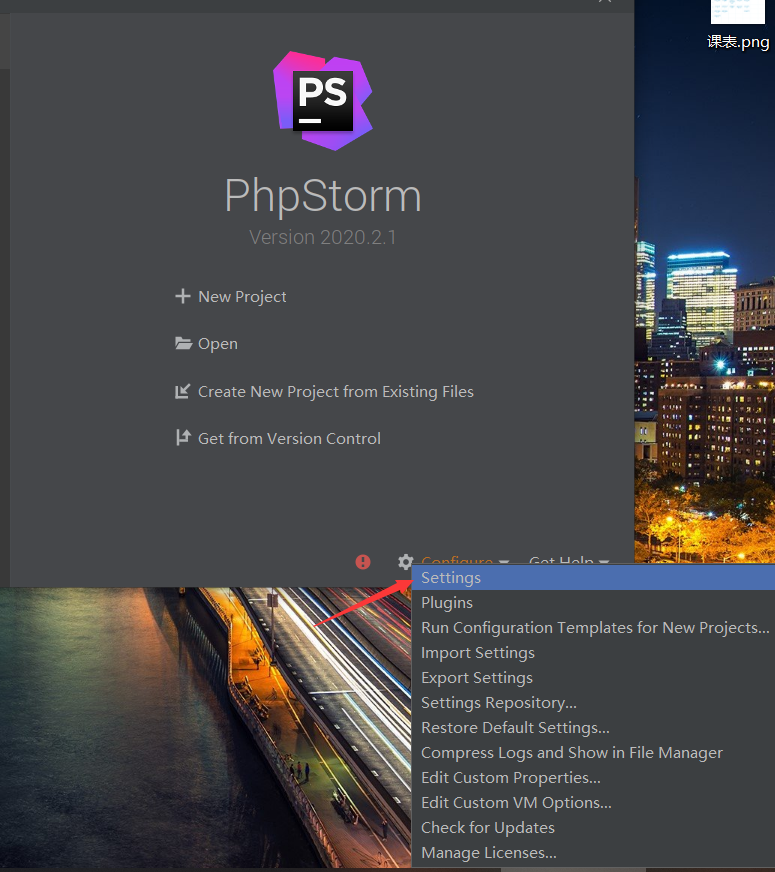This screenshot has height=872, width=775.
Task: Open the 课表.png desktop file
Action: [x=738, y=25]
